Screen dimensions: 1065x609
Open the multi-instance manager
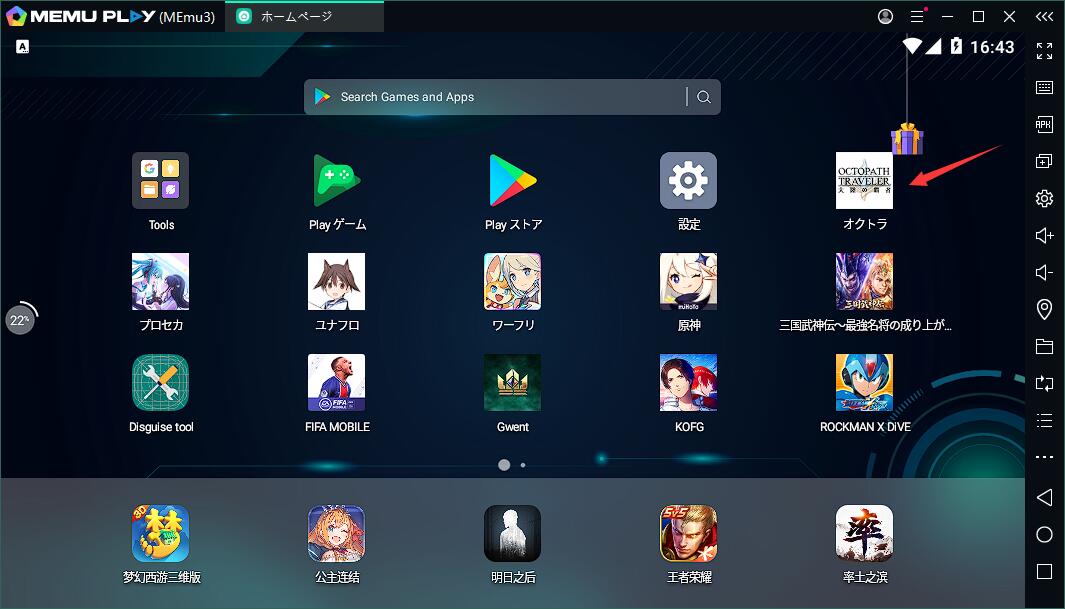(x=1046, y=160)
